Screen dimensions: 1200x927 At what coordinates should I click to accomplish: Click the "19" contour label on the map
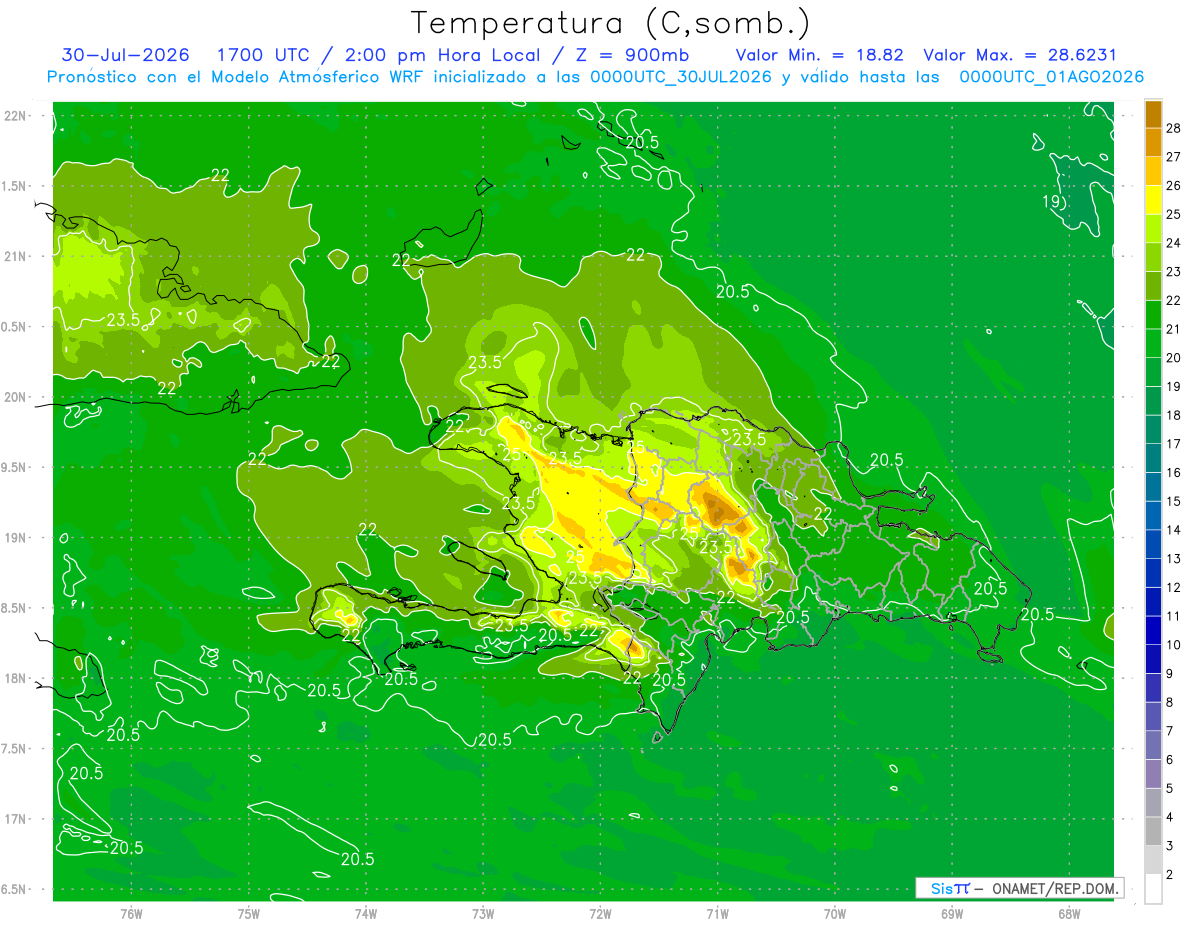coord(1051,202)
